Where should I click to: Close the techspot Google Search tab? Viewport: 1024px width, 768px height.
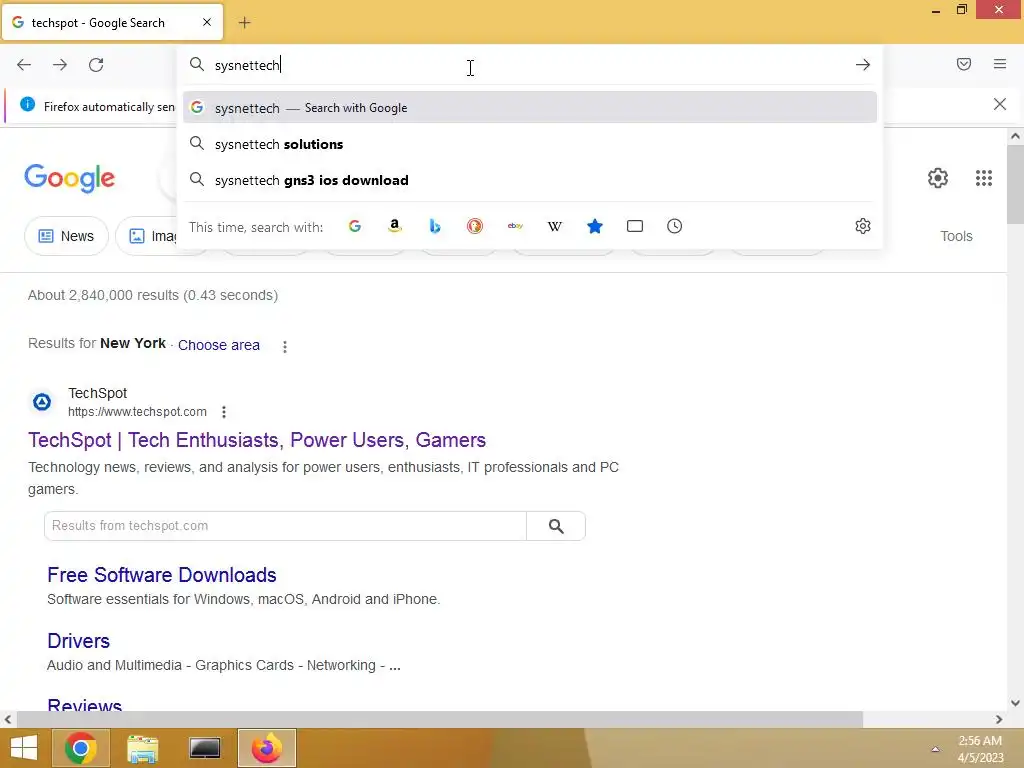(x=207, y=22)
